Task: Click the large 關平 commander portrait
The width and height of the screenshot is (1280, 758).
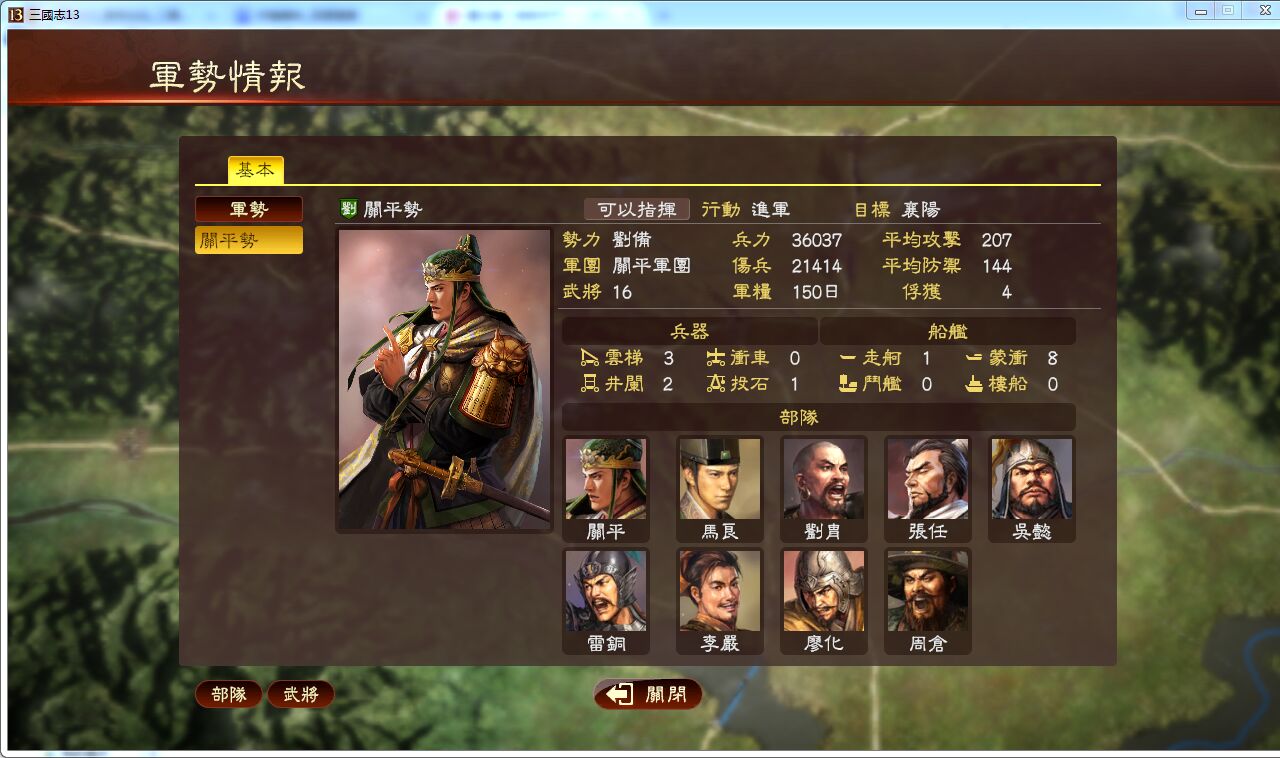Action: click(444, 380)
